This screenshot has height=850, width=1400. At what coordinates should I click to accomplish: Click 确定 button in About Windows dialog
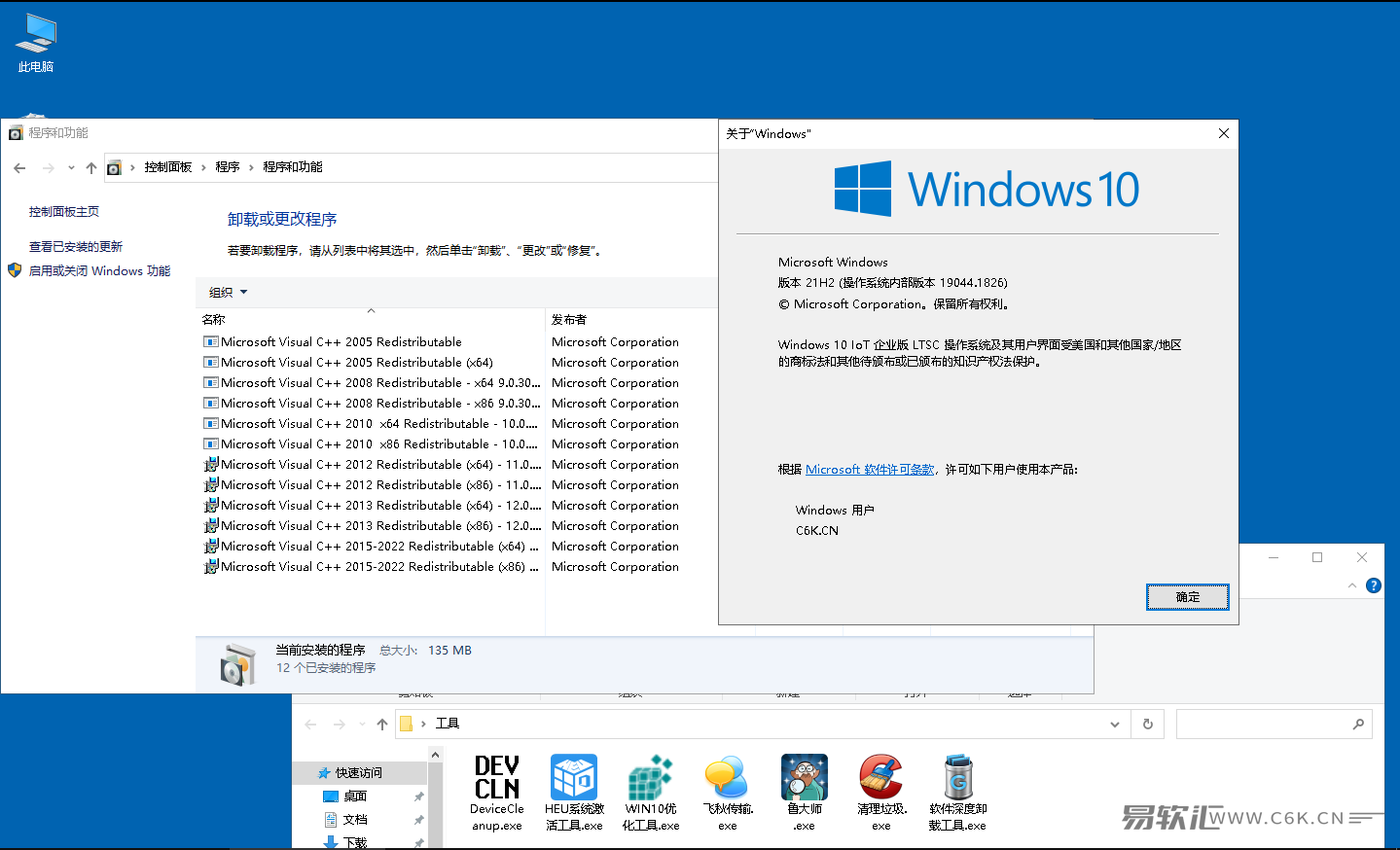(1188, 597)
